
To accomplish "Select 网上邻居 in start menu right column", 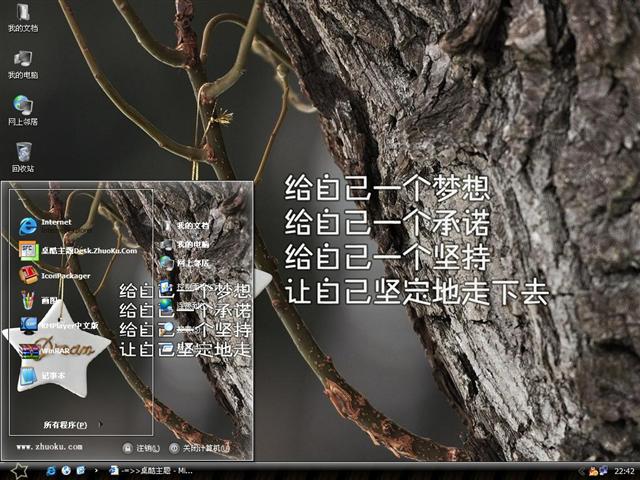I will (184, 263).
